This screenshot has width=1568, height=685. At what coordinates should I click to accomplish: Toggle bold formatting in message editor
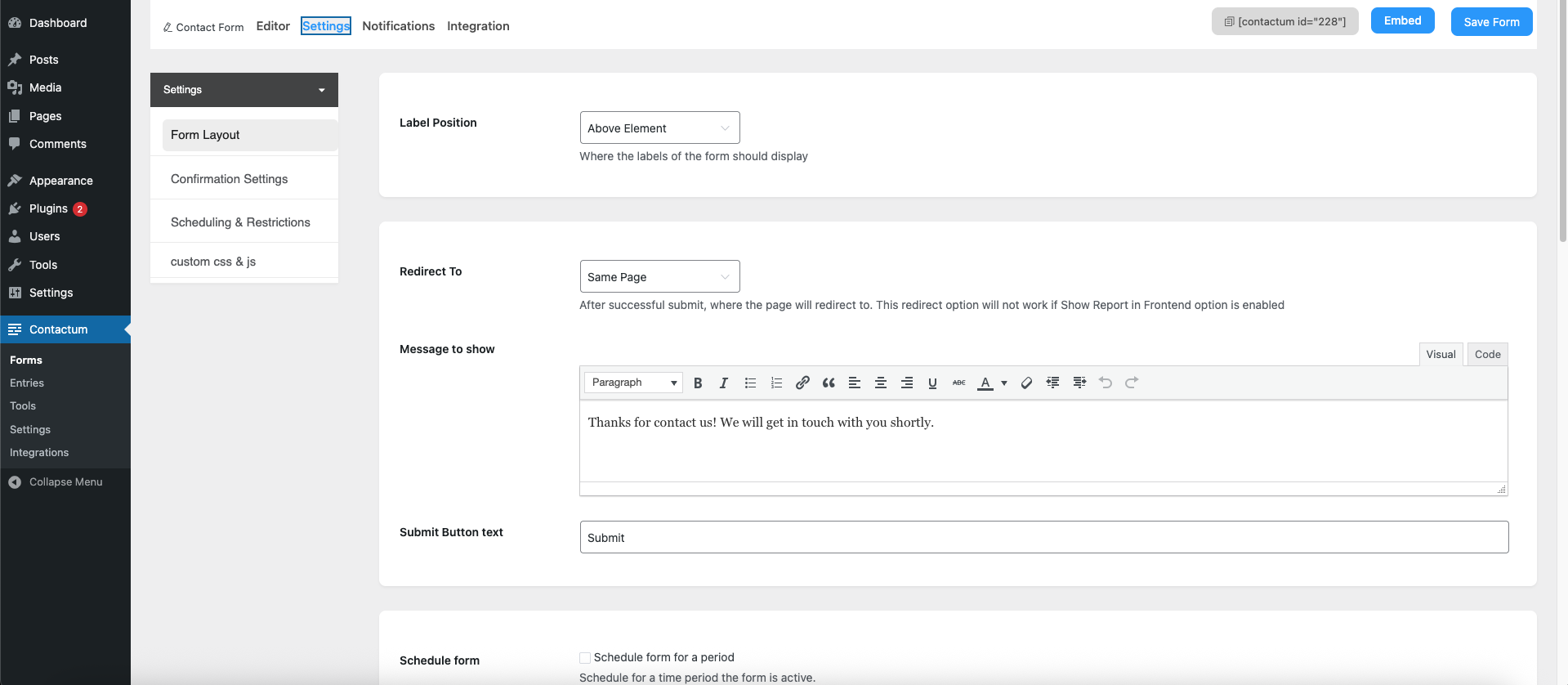[x=698, y=383]
